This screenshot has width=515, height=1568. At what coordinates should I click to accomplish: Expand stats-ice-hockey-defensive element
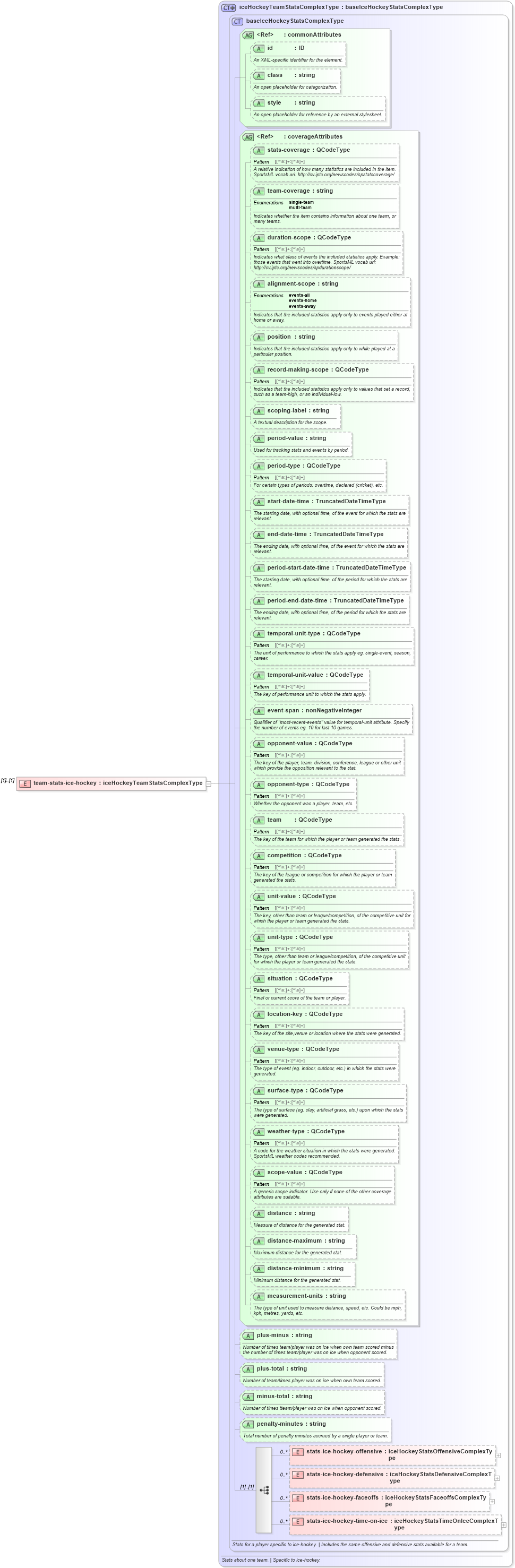497,1478
